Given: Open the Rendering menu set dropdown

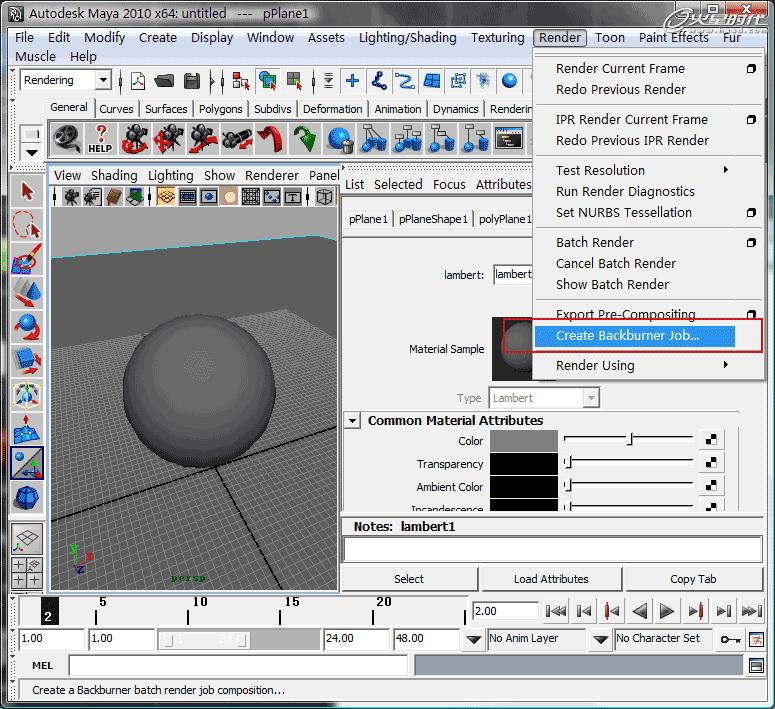Looking at the screenshot, I should pos(103,80).
